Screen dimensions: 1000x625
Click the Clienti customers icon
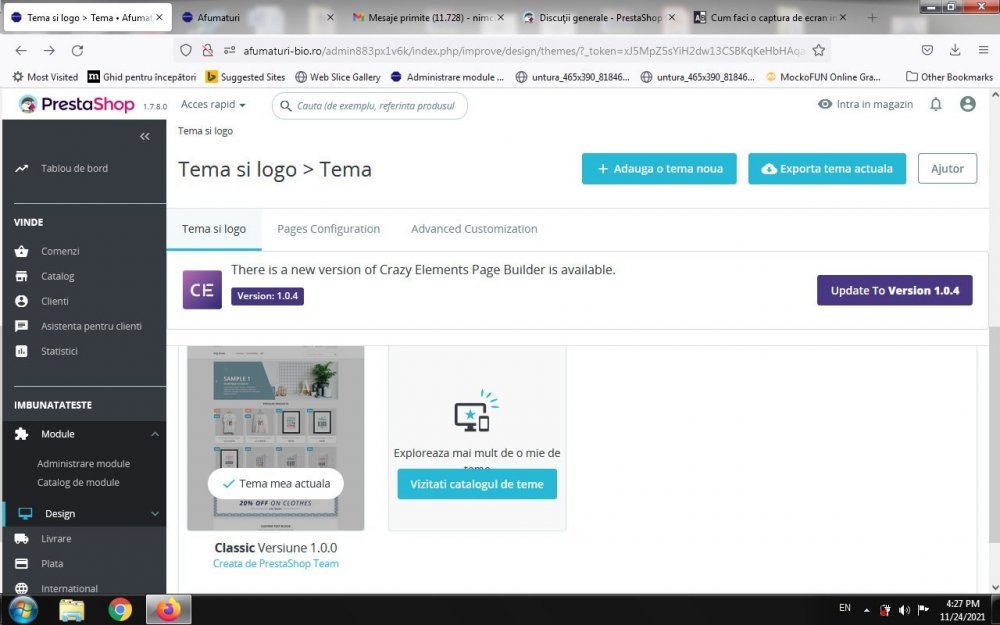(22, 301)
